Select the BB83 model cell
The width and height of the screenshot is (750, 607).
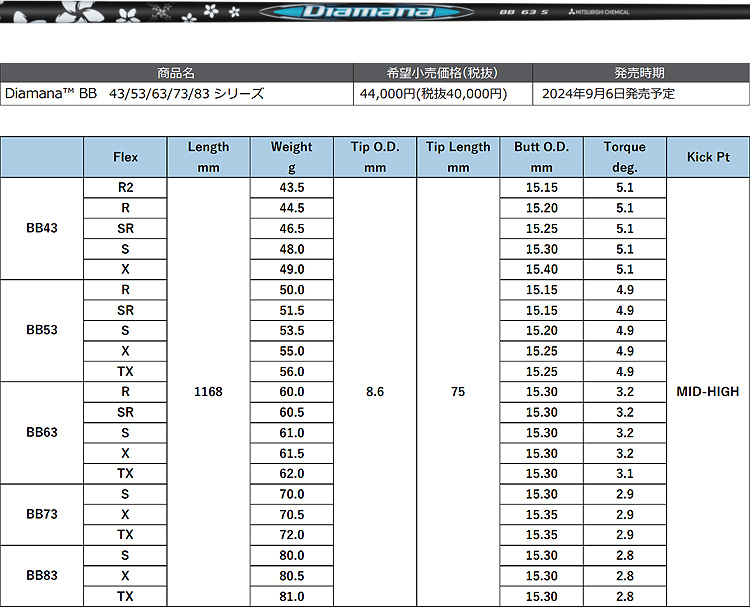point(42,575)
